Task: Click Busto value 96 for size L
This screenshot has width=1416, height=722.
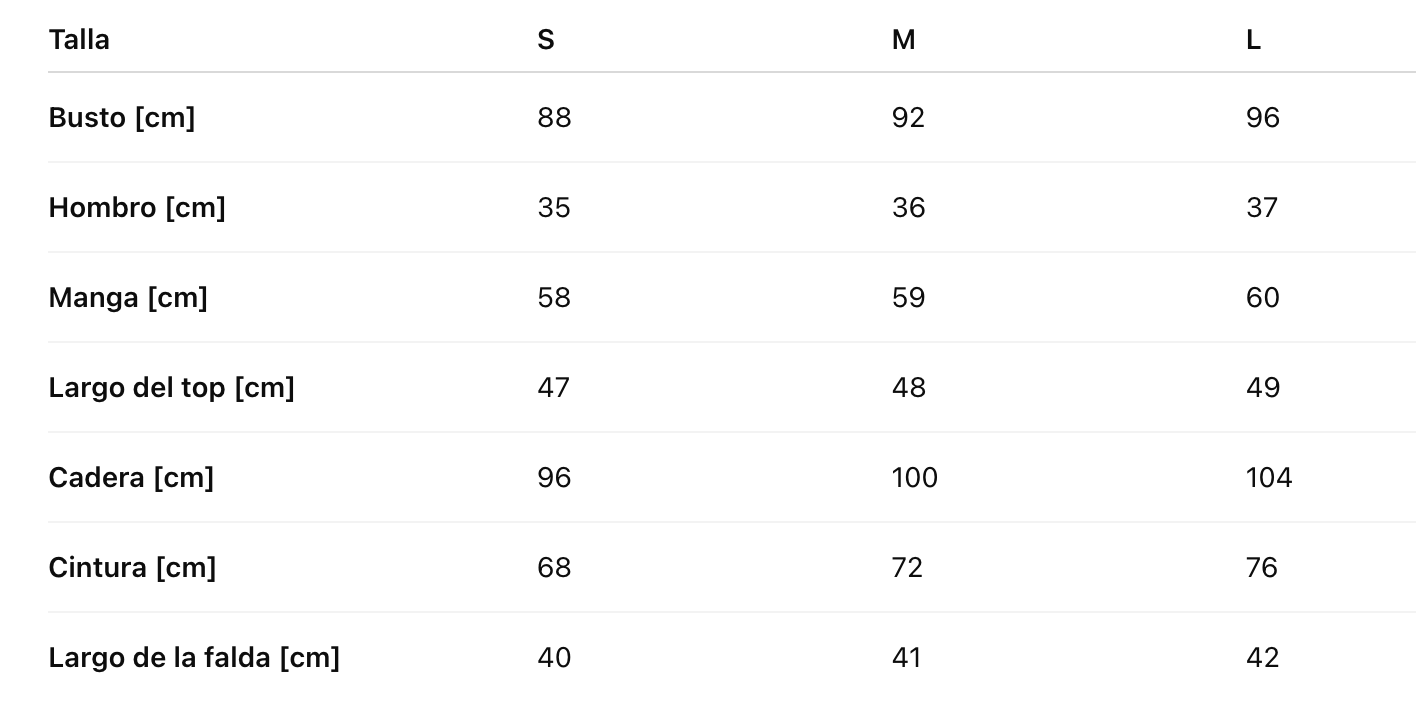Action: [1262, 118]
